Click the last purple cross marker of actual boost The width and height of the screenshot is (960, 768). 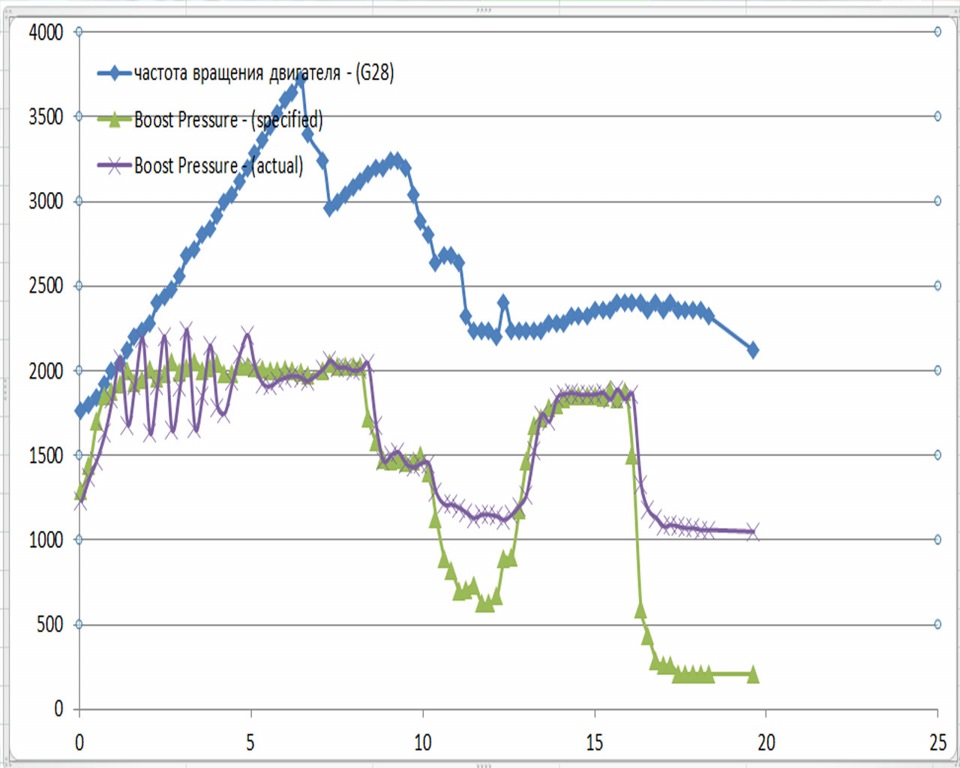(x=752, y=531)
